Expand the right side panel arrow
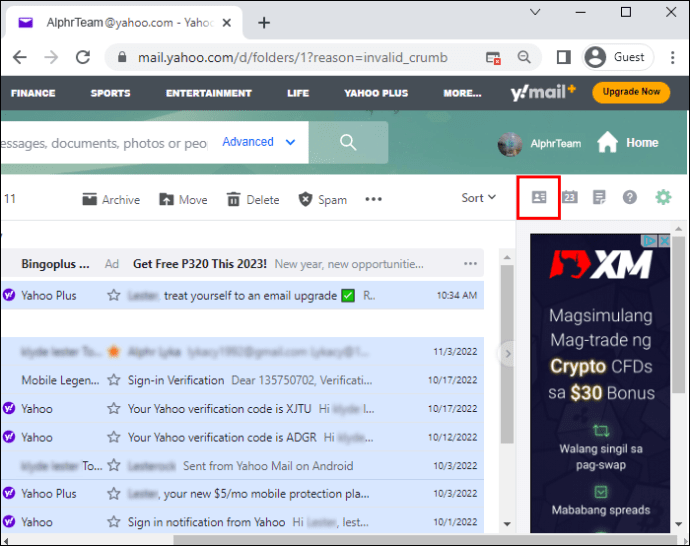This screenshot has height=546, width=690. coord(508,353)
